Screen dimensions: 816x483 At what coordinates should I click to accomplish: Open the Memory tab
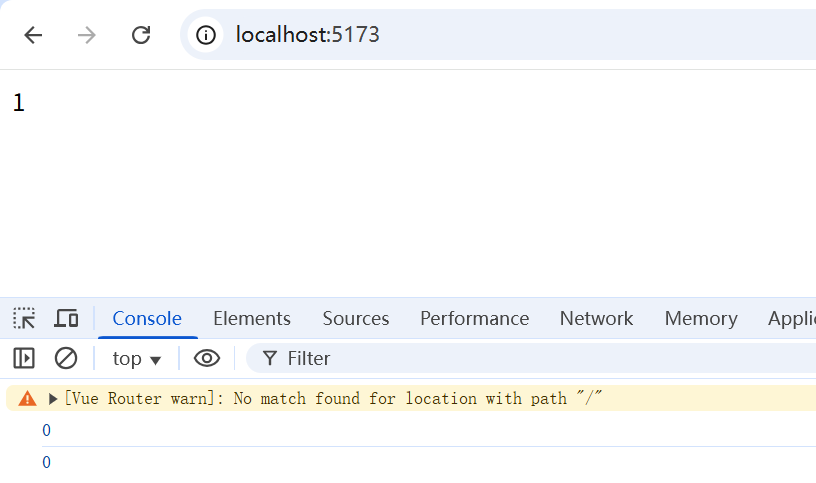coord(701,319)
